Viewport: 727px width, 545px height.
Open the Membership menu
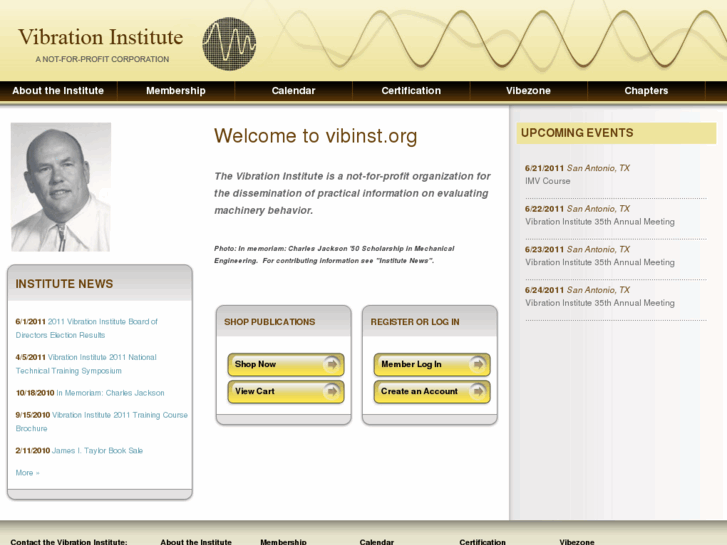click(176, 91)
